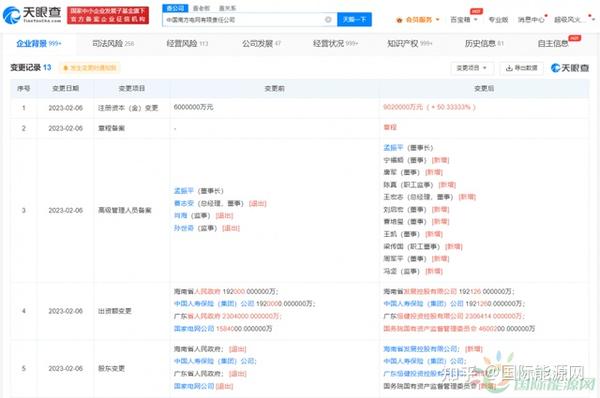The image size is (600, 398).
Task: Click the download icon in 导出数据
Action: click(x=509, y=68)
